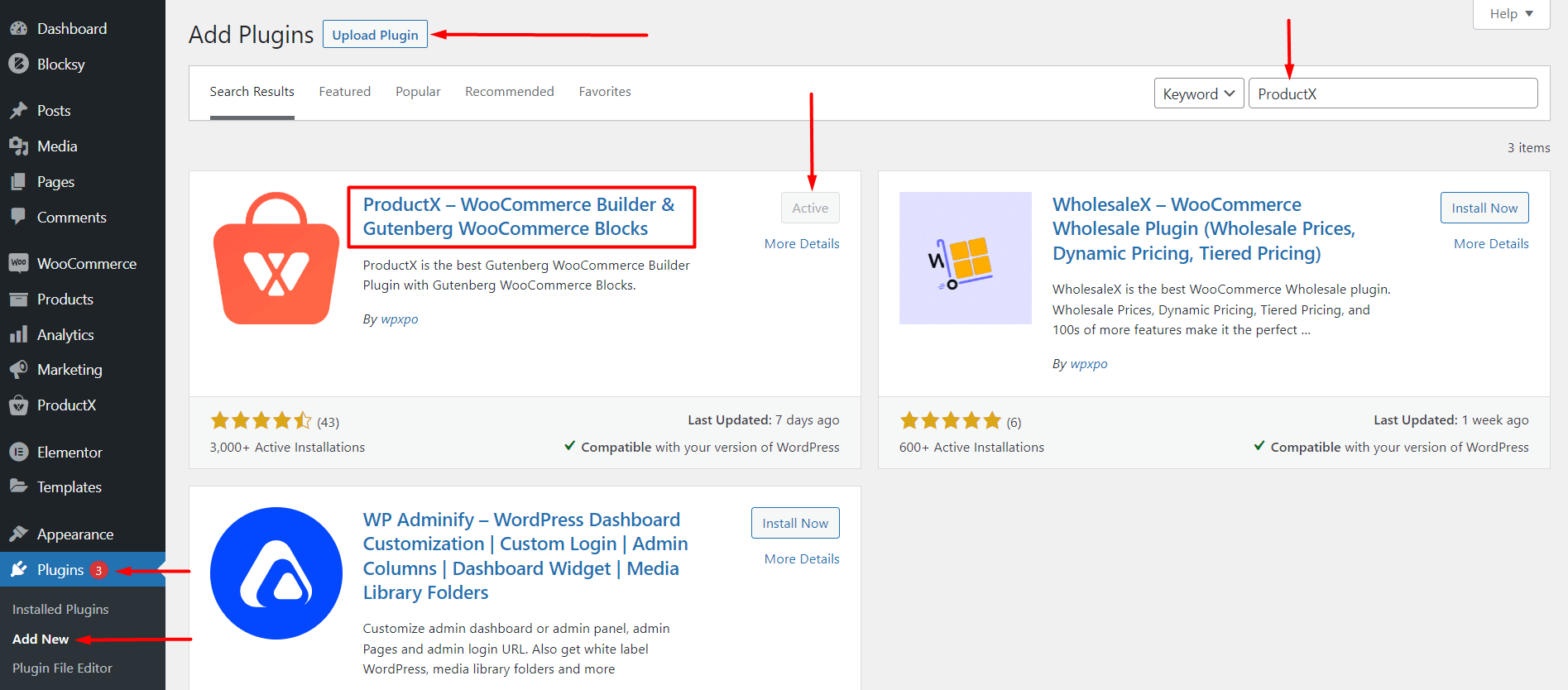Click the Active button for ProductX
The width and height of the screenshot is (1568, 690).
tap(810, 208)
